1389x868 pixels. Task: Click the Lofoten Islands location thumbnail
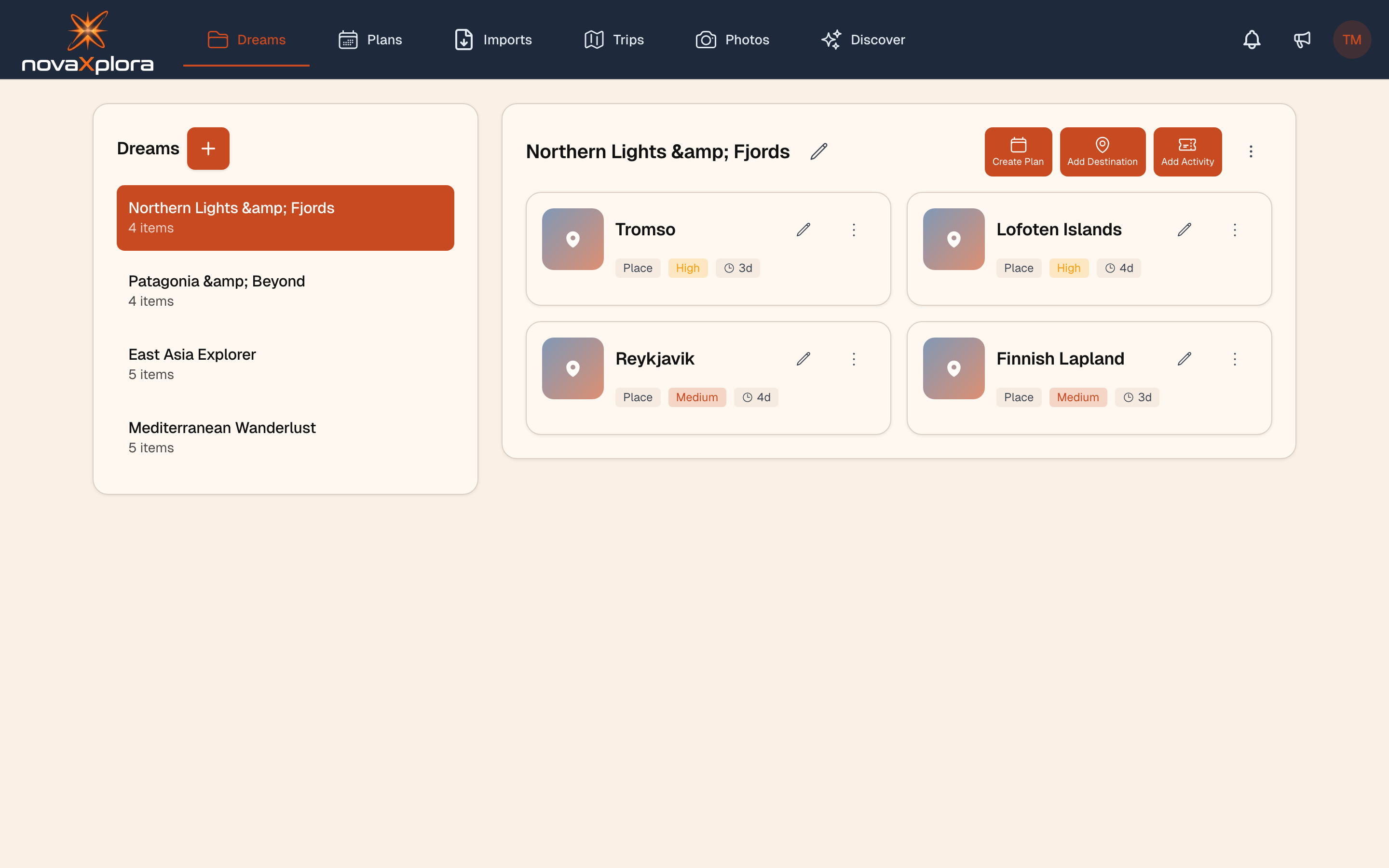coord(953,239)
